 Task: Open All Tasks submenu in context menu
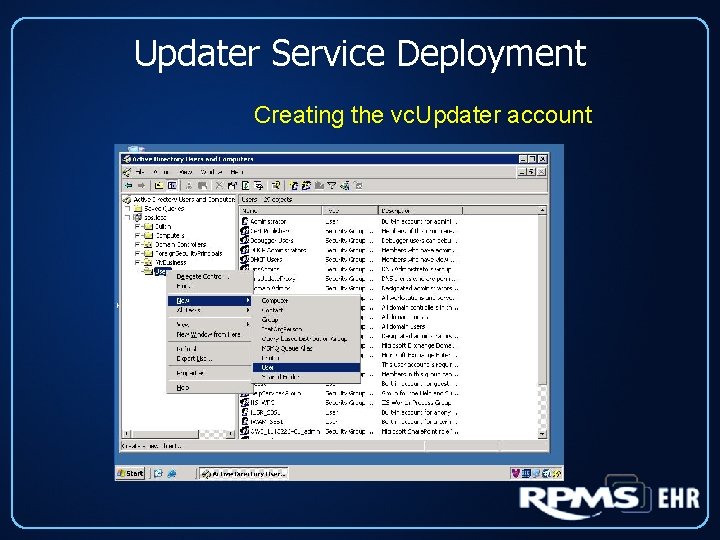pyautogui.click(x=210, y=310)
